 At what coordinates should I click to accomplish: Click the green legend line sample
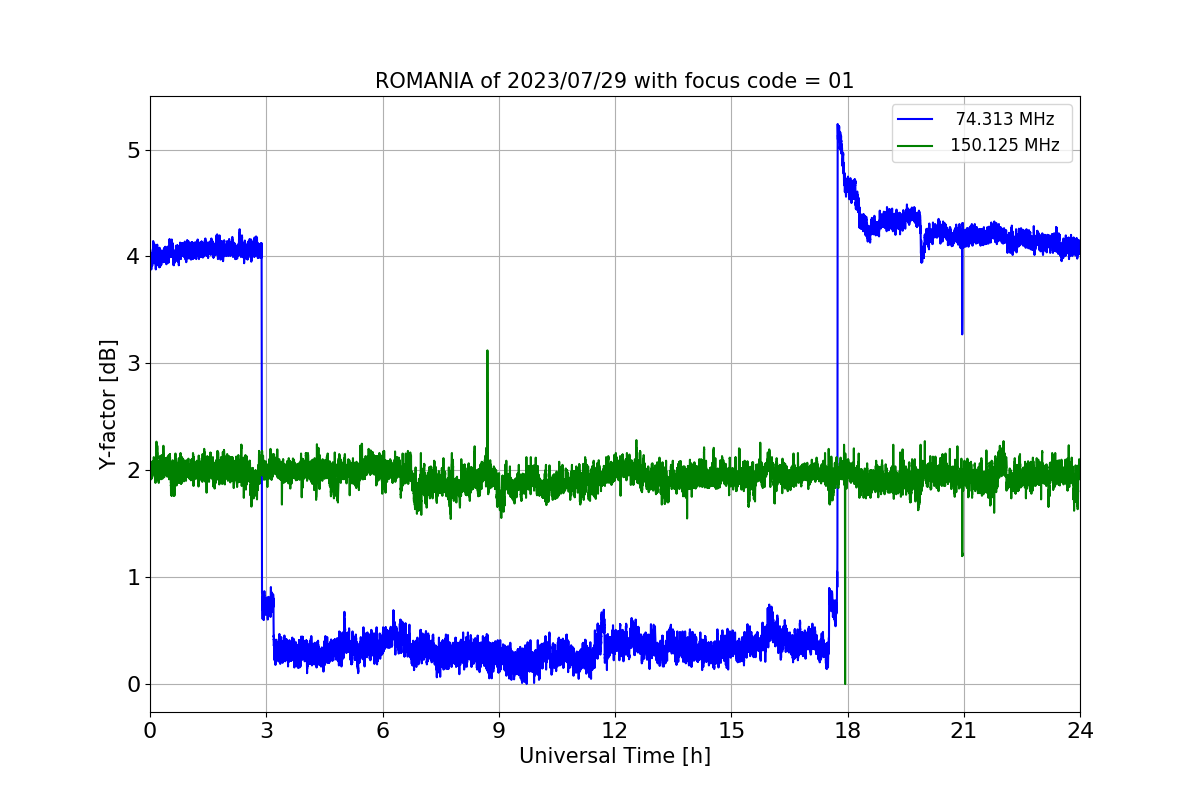point(915,145)
